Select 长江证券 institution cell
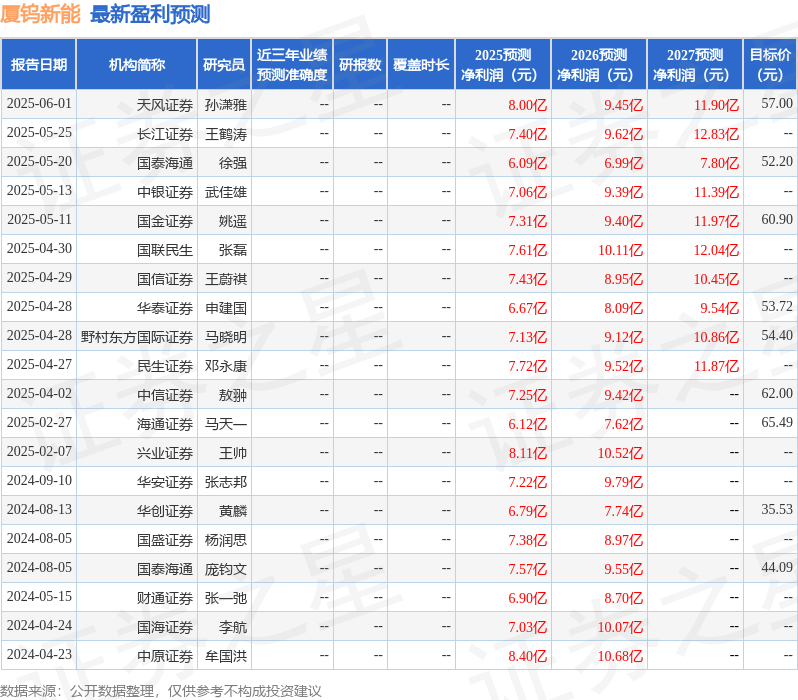Viewport: 798px width, 700px height. point(165,134)
